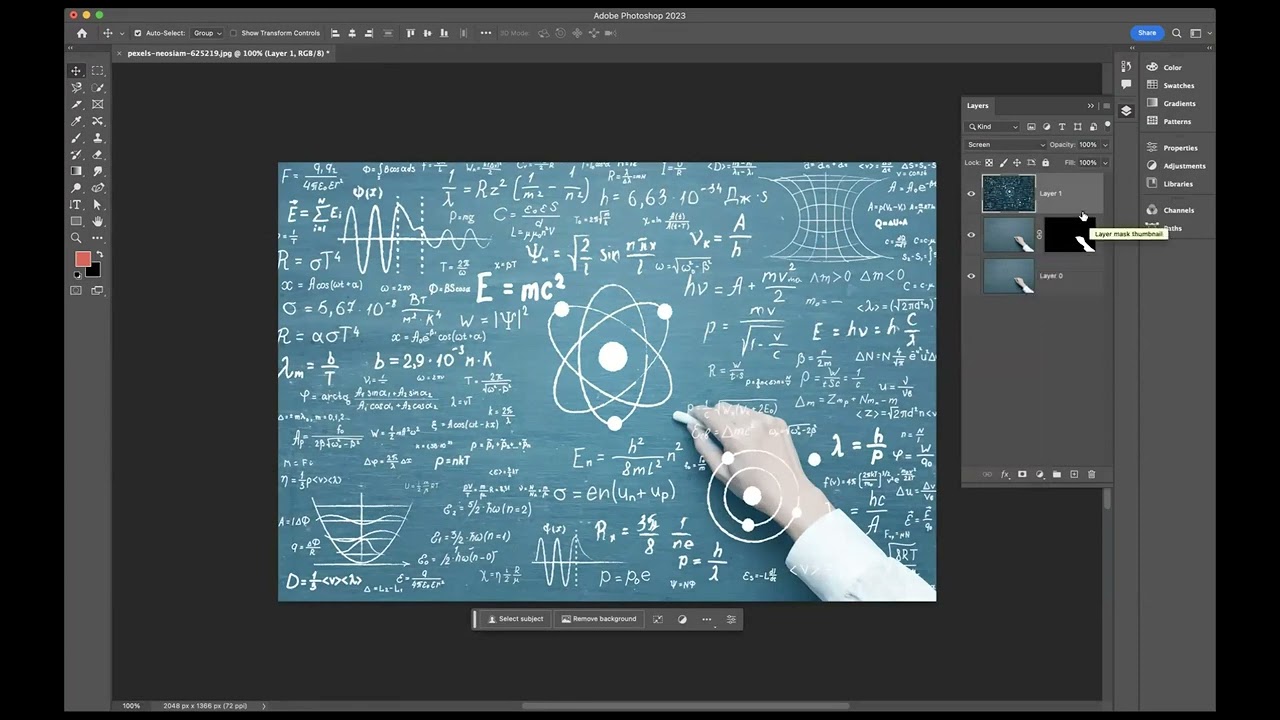Hide Layer 0 using its eye icon
The image size is (1280, 720).
(971, 276)
